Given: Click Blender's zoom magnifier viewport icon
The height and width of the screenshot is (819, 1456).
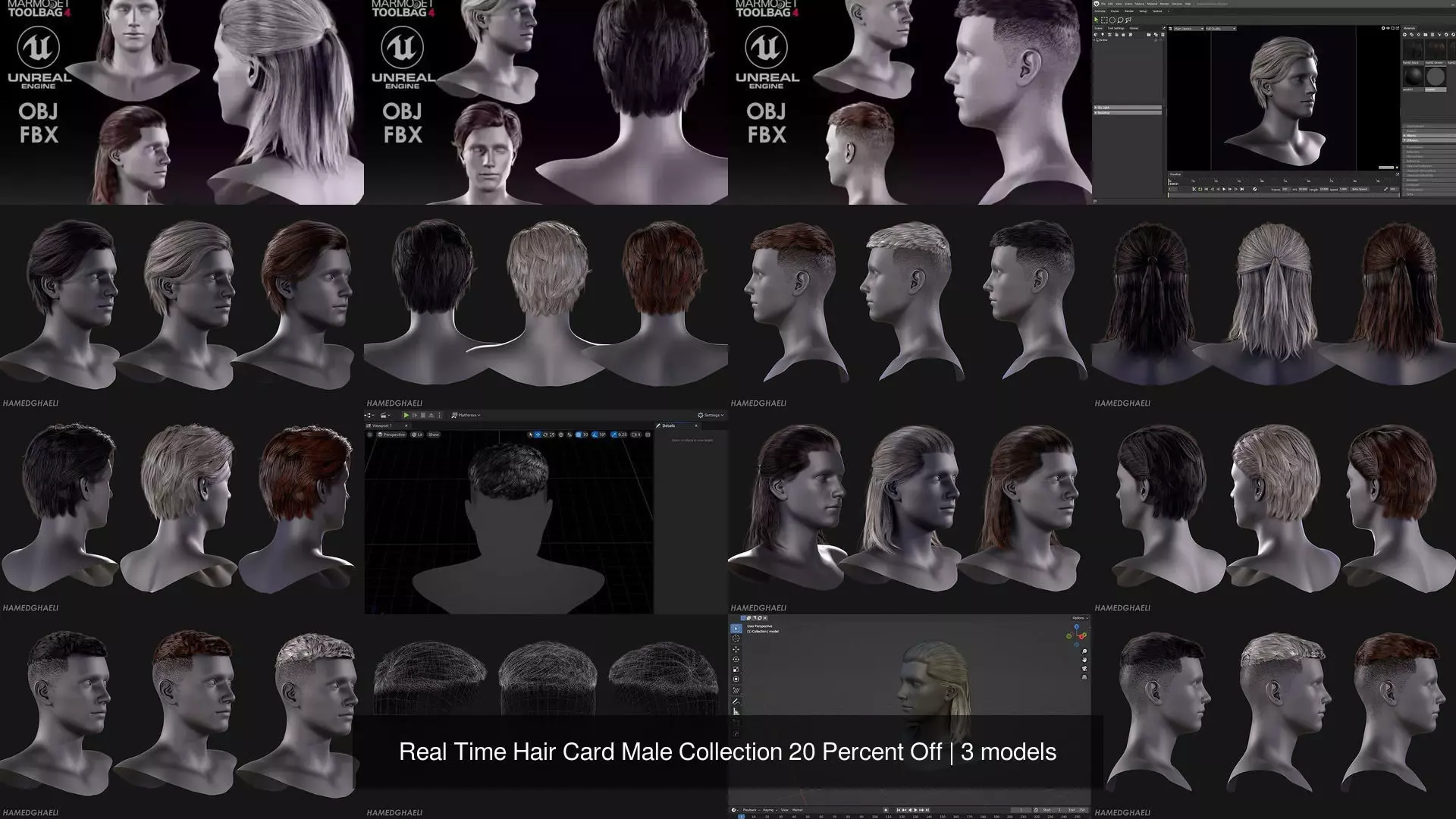Looking at the screenshot, I should pyautogui.click(x=1084, y=651).
